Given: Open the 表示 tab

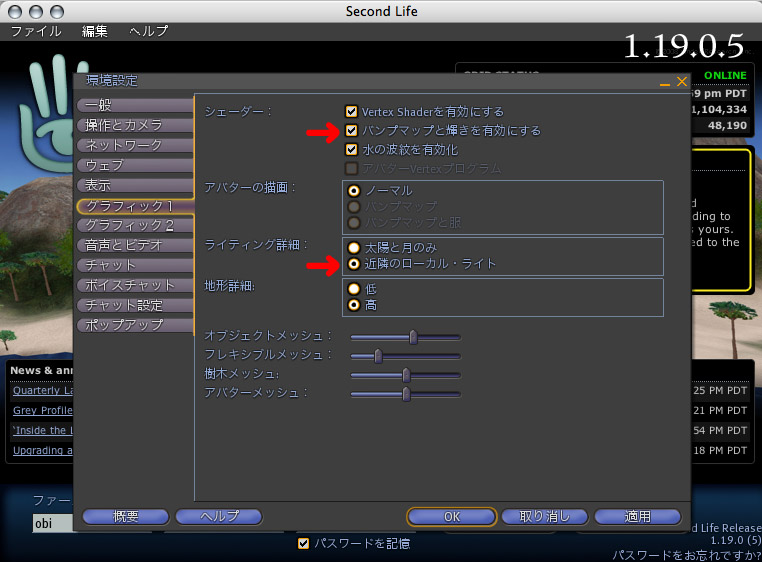Looking at the screenshot, I should 135,185.
